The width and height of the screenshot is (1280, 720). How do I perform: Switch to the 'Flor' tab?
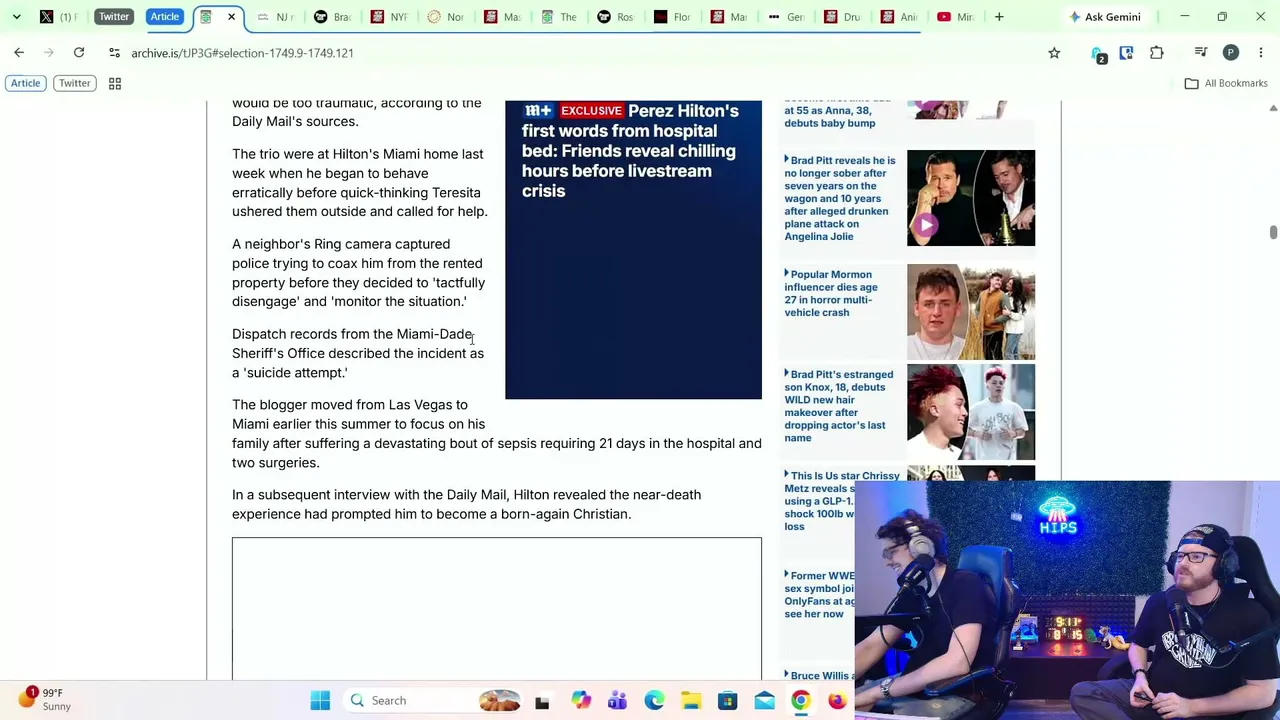672,17
